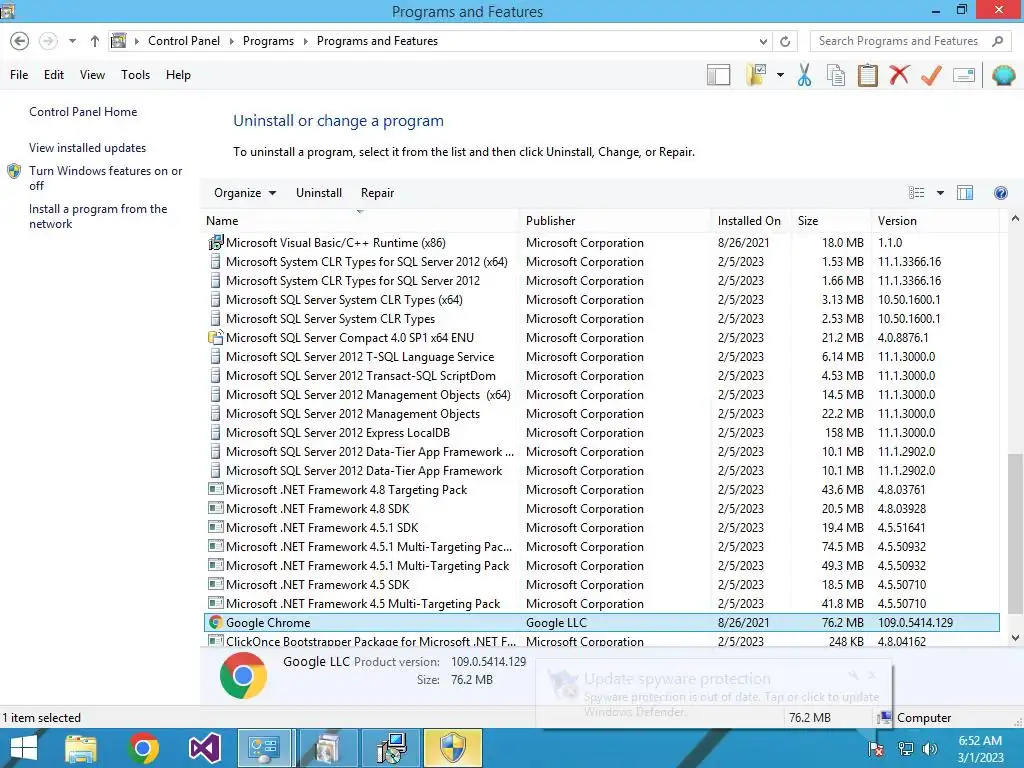Select Microsoft SQL Server 2012 Express LocalDB

[601, 433]
